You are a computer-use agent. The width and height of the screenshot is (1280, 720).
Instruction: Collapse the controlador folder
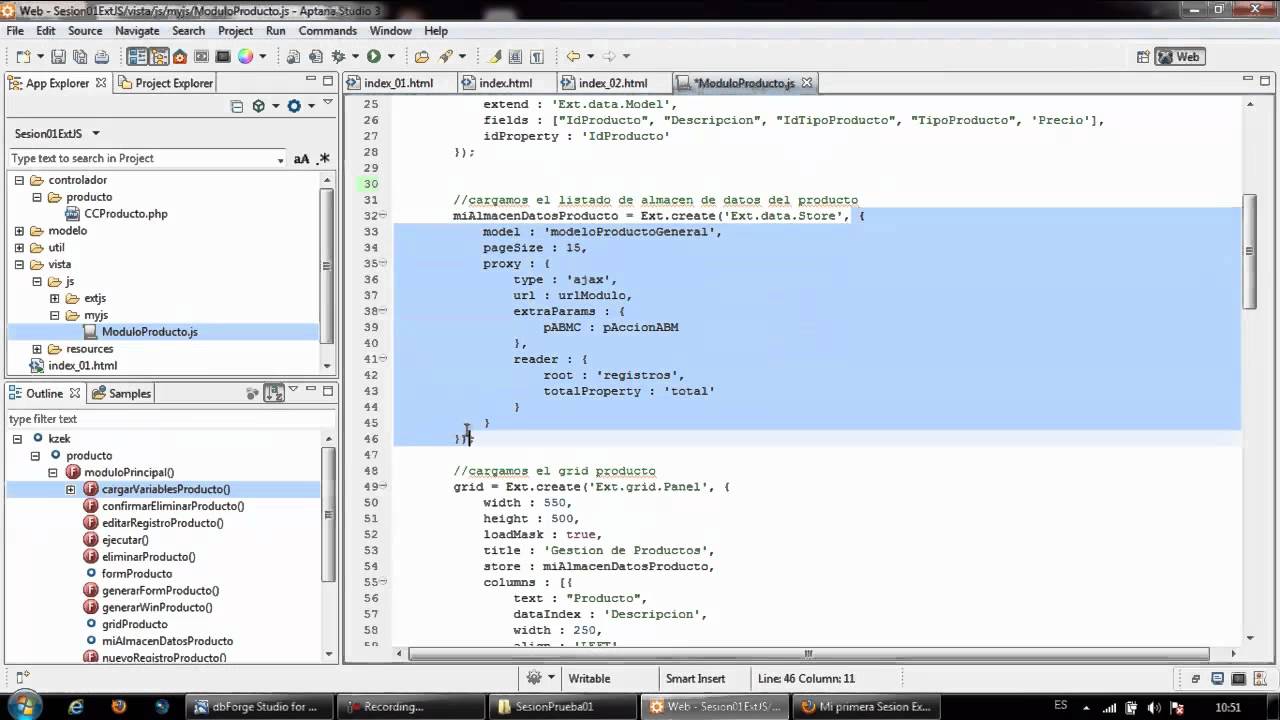click(19, 180)
